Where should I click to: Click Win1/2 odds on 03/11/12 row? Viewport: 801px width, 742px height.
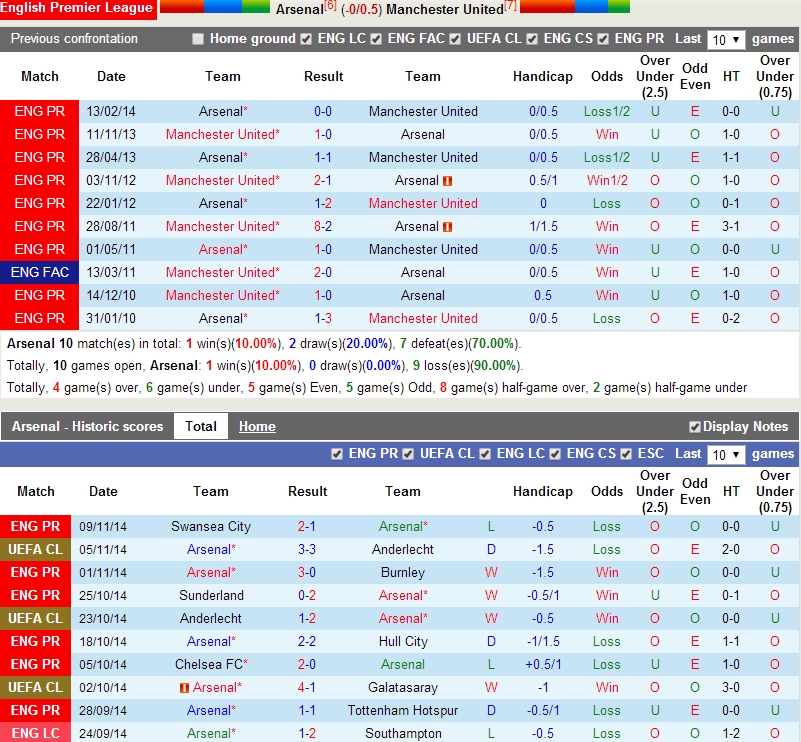pyautogui.click(x=607, y=180)
